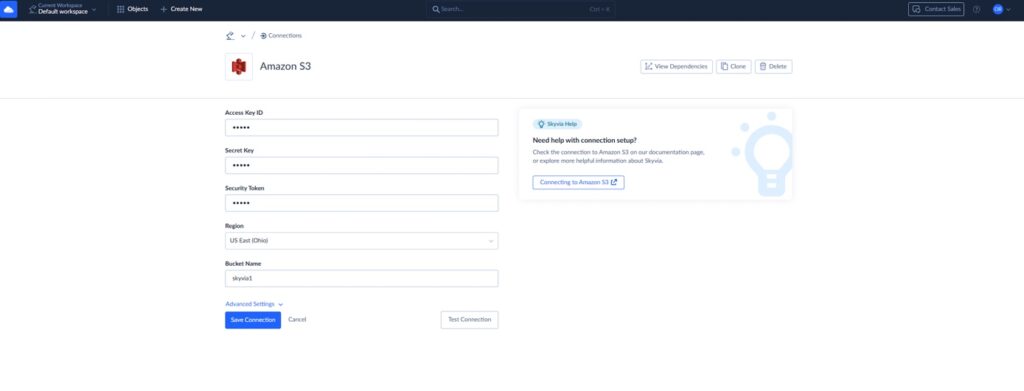Click the Skyvia cloud logo icon
The height and width of the screenshot is (391, 1024).
[x=8, y=9]
